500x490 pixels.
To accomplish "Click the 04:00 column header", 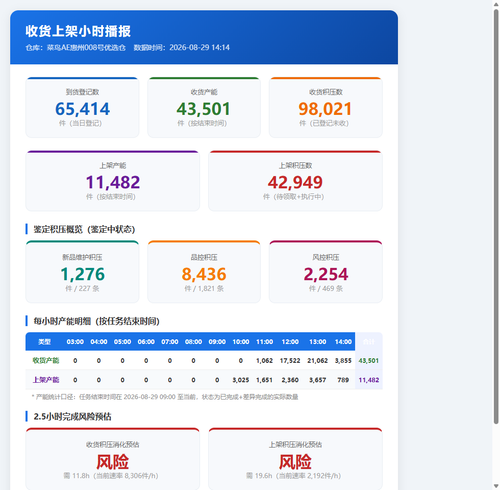I will point(99,342).
